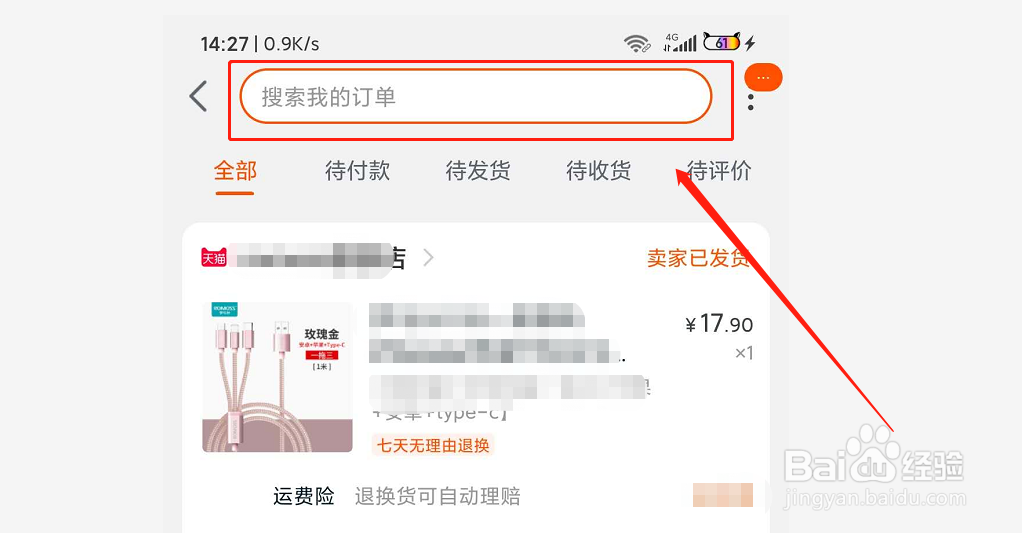Screen dimensions: 1022x533
Task: Open the orange message bubble icon
Action: (x=763, y=77)
